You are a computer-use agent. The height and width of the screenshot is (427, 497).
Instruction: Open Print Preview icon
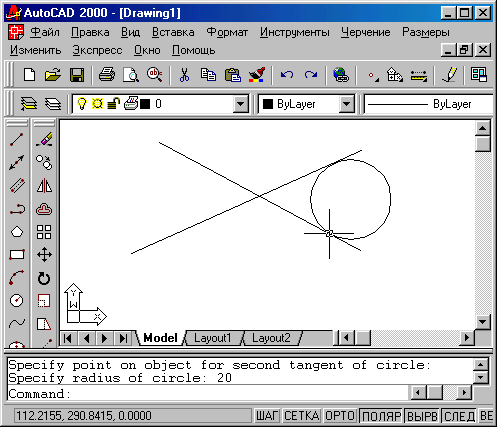tap(131, 75)
